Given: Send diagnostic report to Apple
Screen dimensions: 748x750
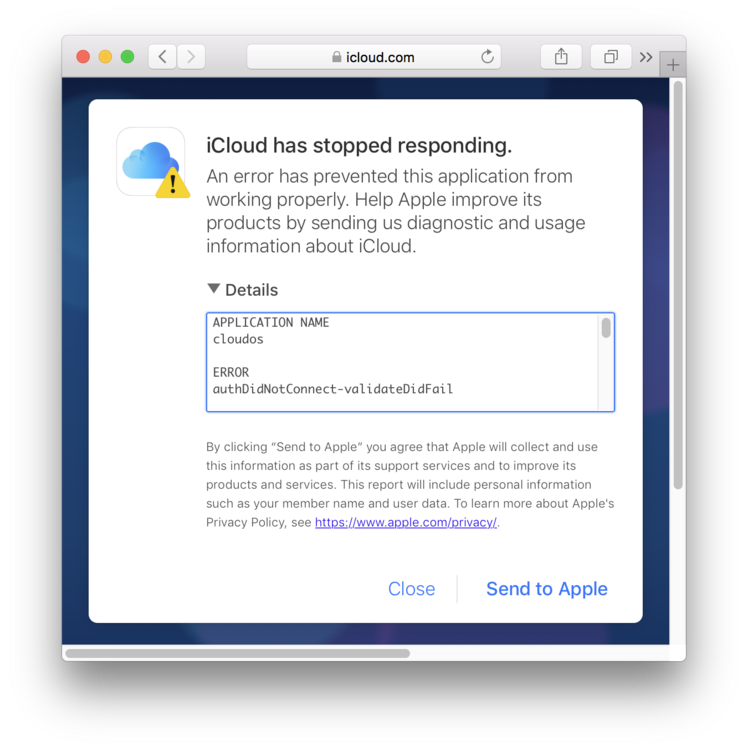Looking at the screenshot, I should [547, 589].
